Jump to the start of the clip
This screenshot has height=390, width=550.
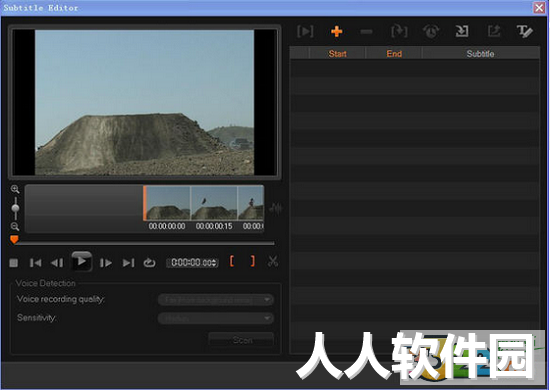tap(35, 263)
